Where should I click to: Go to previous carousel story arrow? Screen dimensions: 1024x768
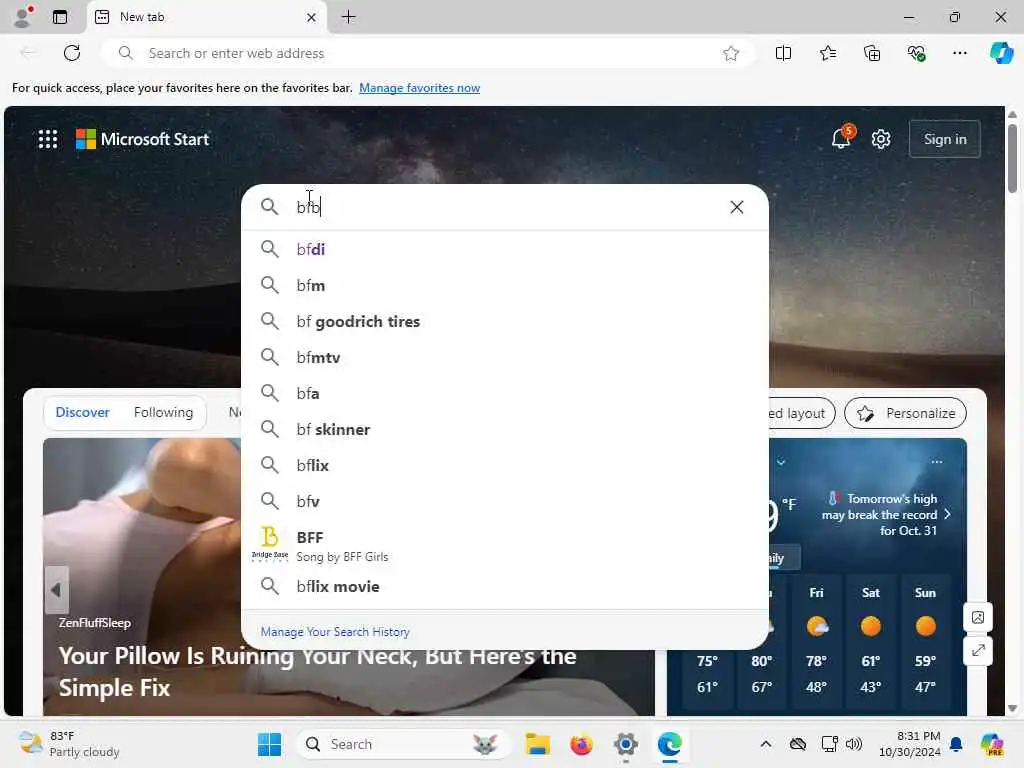coord(56,590)
